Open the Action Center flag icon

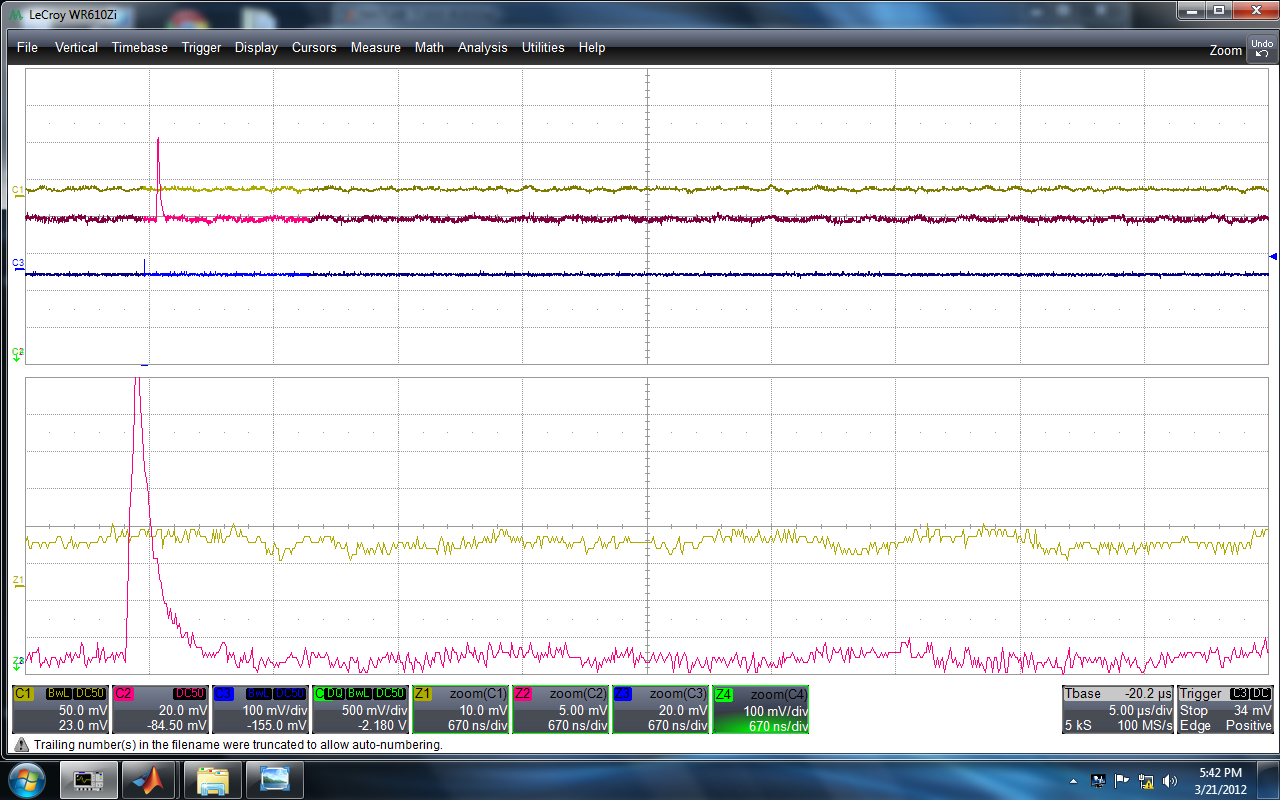point(1121,780)
